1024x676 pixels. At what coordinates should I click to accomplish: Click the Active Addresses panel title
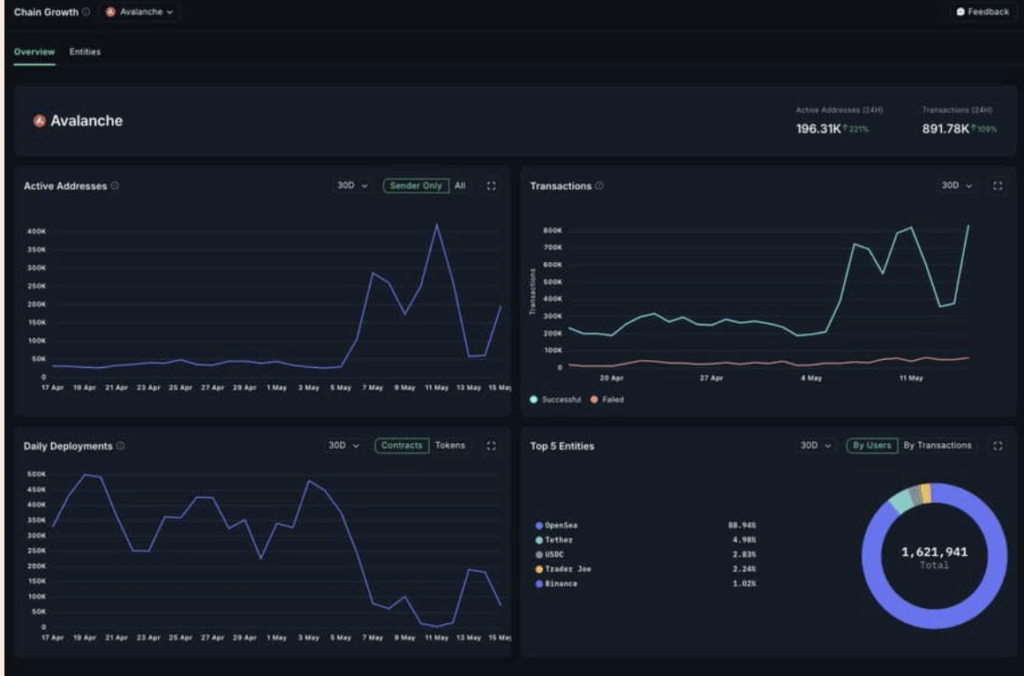point(65,186)
